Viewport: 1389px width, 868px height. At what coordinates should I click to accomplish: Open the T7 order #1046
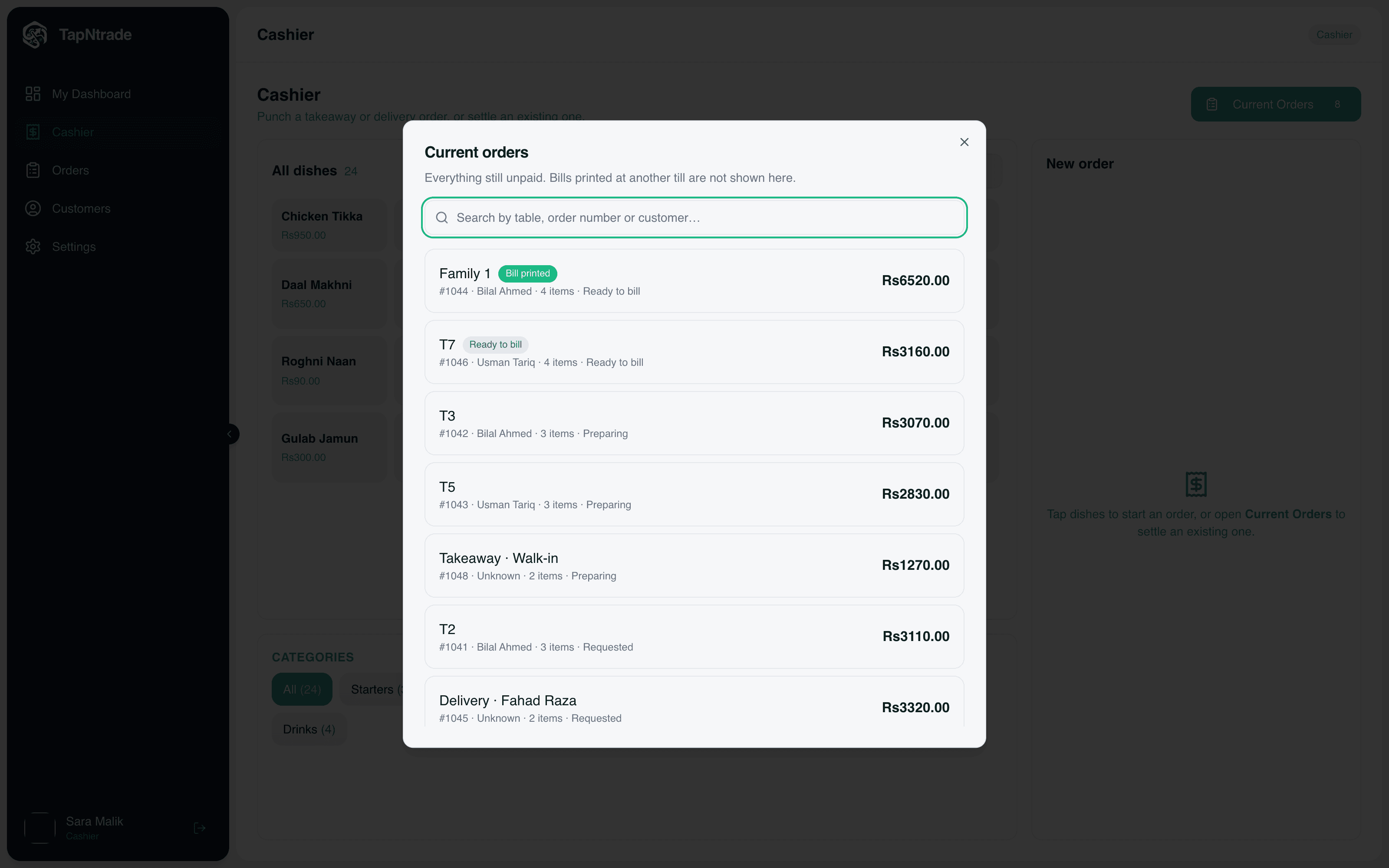(694, 352)
